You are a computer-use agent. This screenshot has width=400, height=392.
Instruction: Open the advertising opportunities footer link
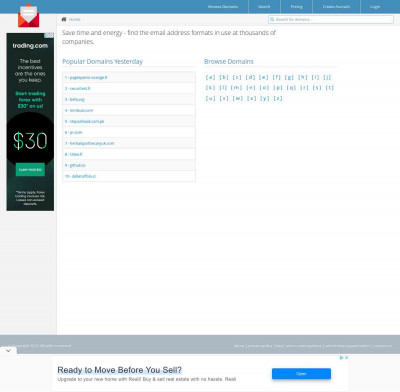347,346
